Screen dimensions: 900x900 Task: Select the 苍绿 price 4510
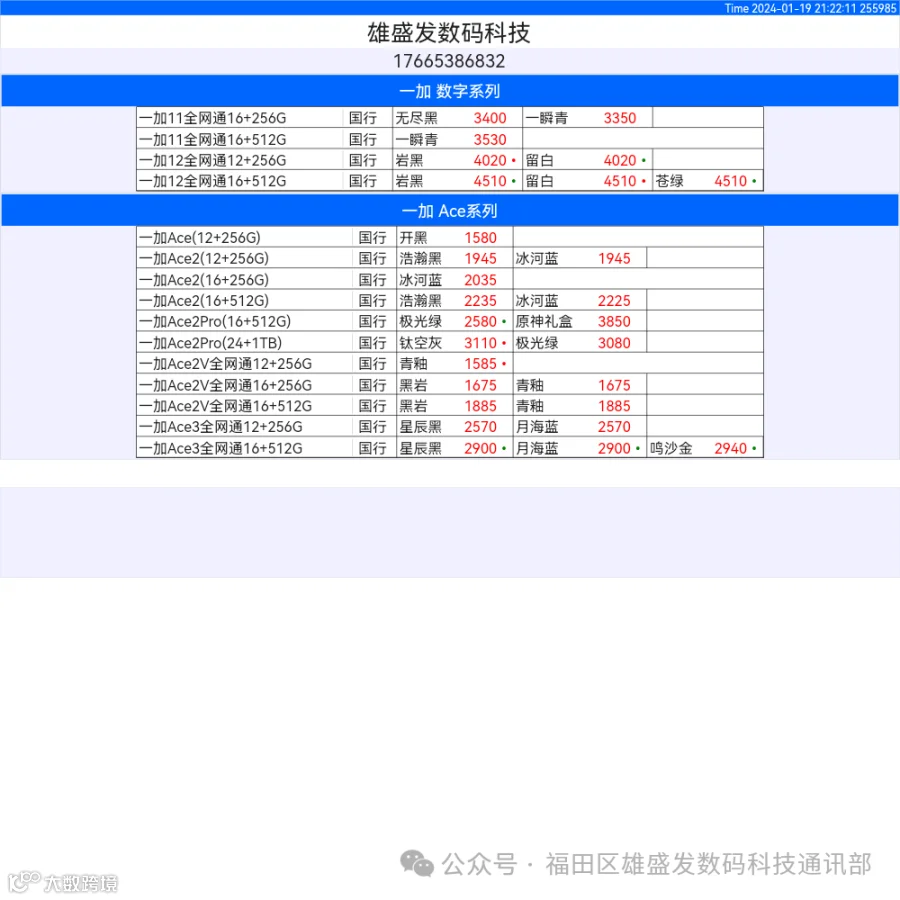pyautogui.click(x=731, y=181)
